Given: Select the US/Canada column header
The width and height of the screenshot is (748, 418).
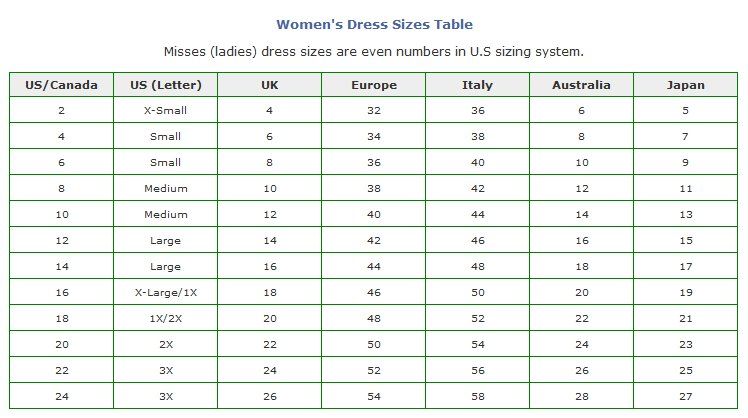Looking at the screenshot, I should point(62,85).
